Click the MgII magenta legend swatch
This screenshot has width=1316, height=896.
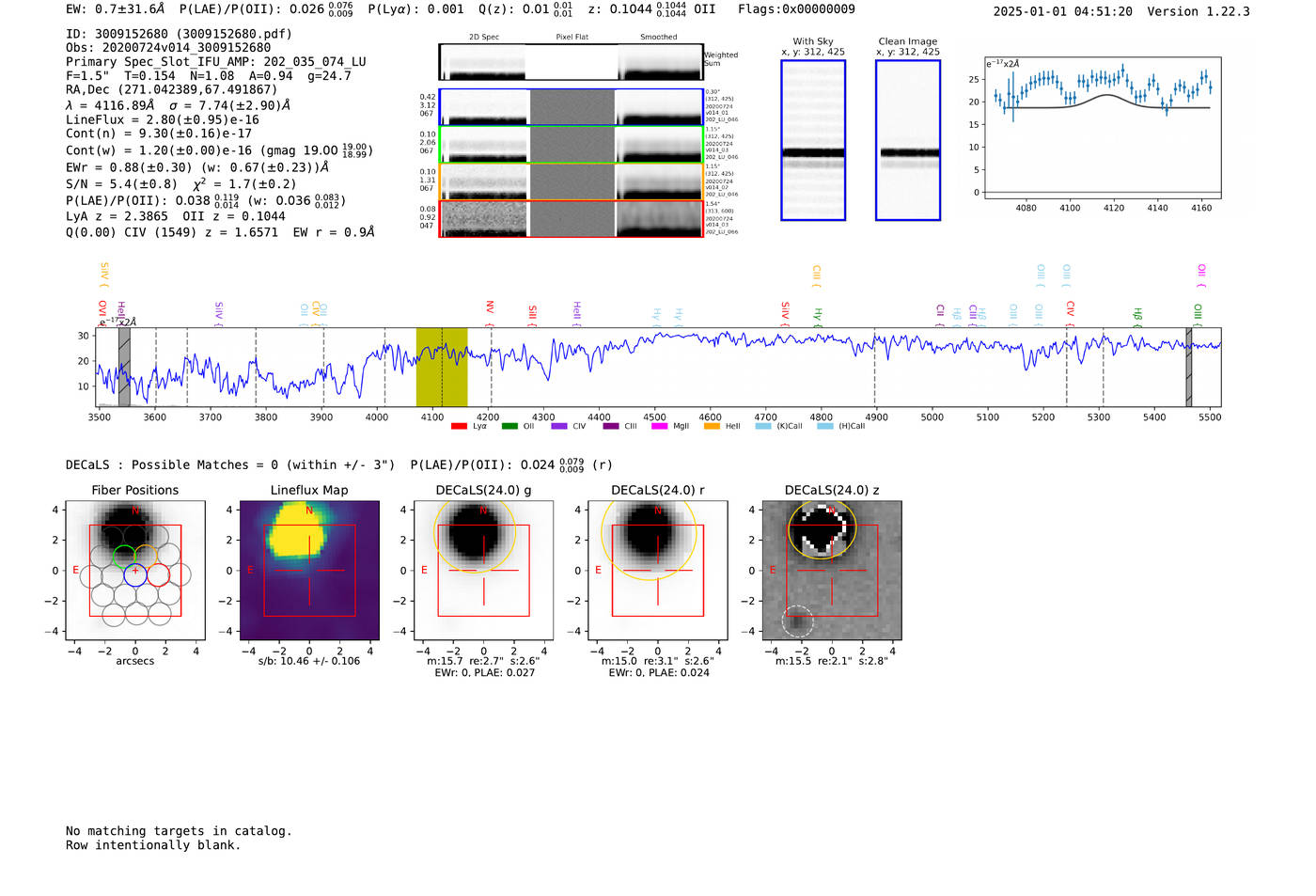(x=659, y=426)
